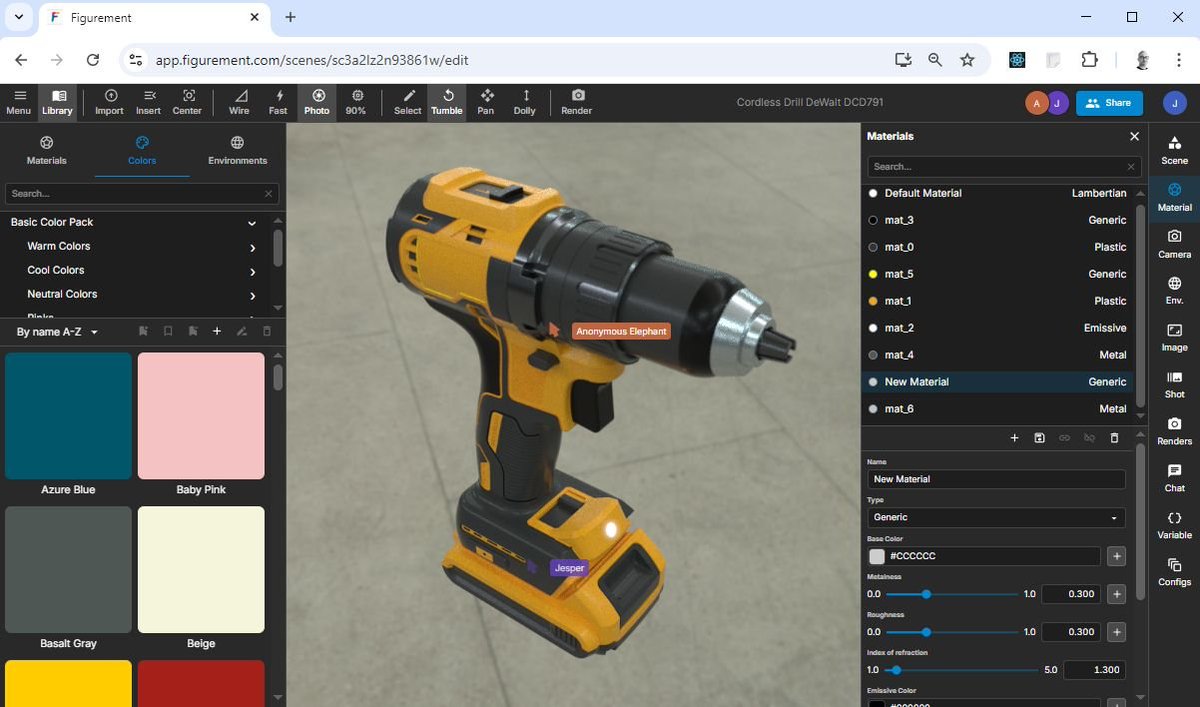Viewport: 1200px width, 707px height.
Task: Click the Base Color gray swatch
Action: [x=877, y=556]
